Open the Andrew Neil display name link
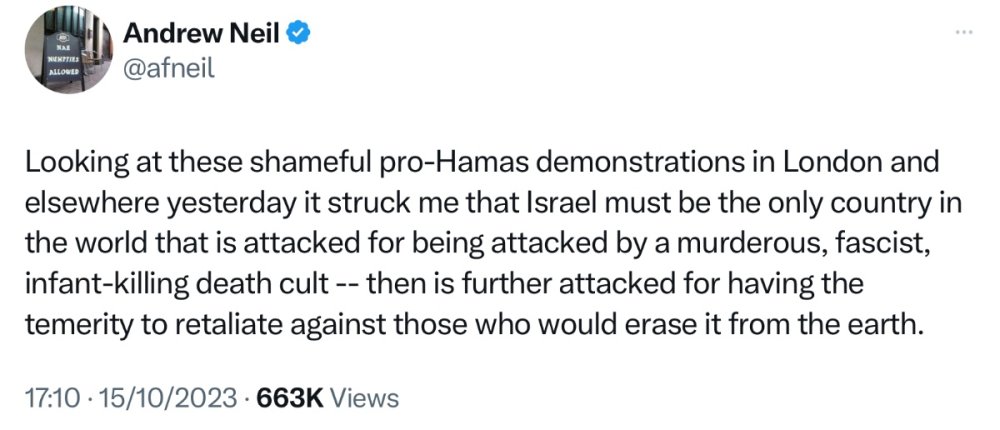The width and height of the screenshot is (1000, 430). (204, 34)
